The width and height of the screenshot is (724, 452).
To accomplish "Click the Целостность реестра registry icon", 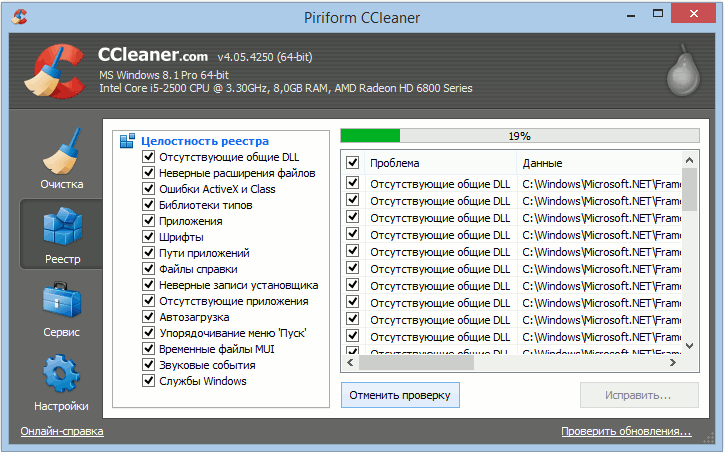I will 127,141.
